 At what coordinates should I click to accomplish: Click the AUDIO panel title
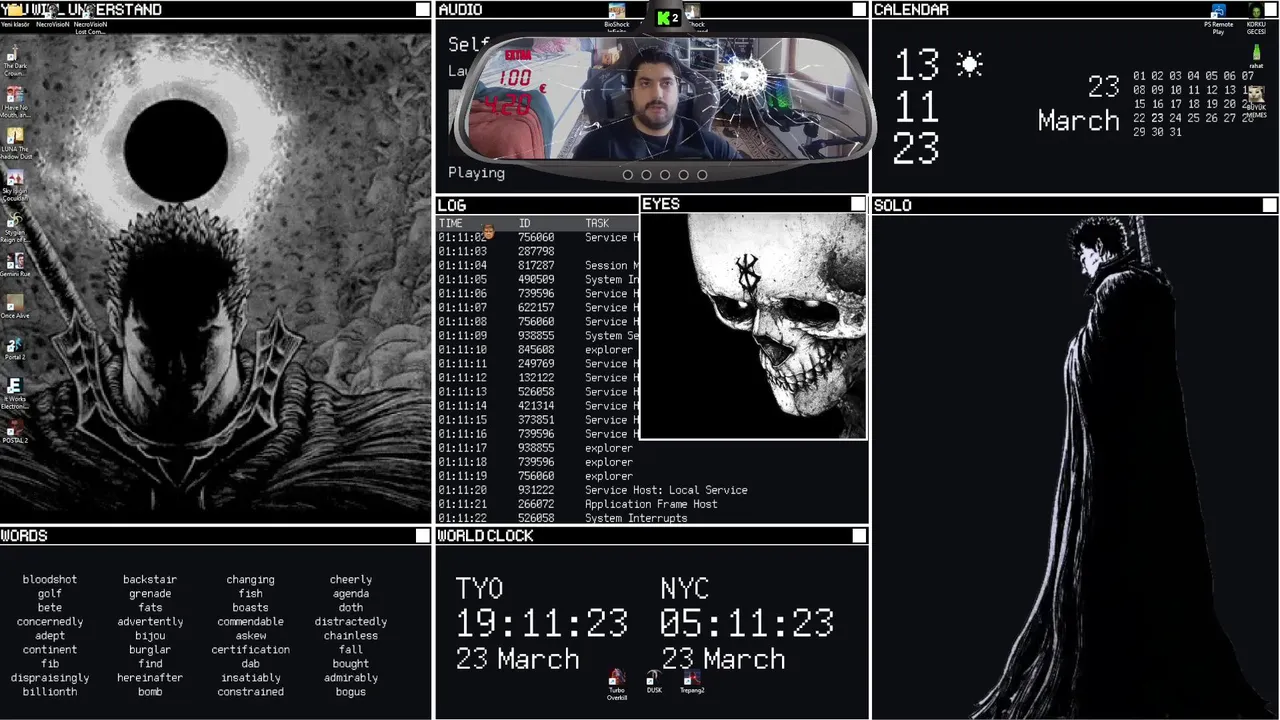click(x=460, y=10)
